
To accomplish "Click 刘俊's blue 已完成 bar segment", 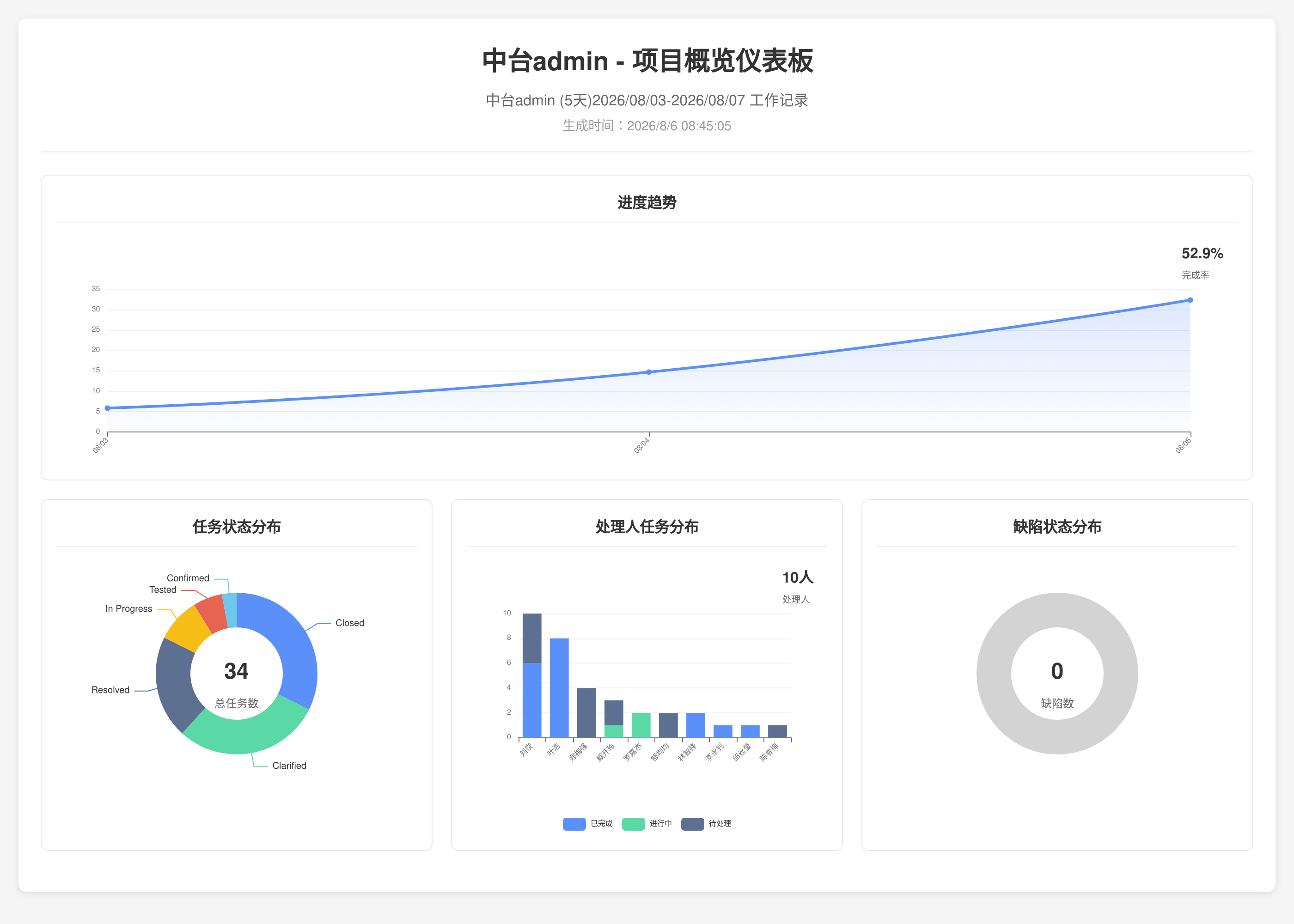I will 532,700.
